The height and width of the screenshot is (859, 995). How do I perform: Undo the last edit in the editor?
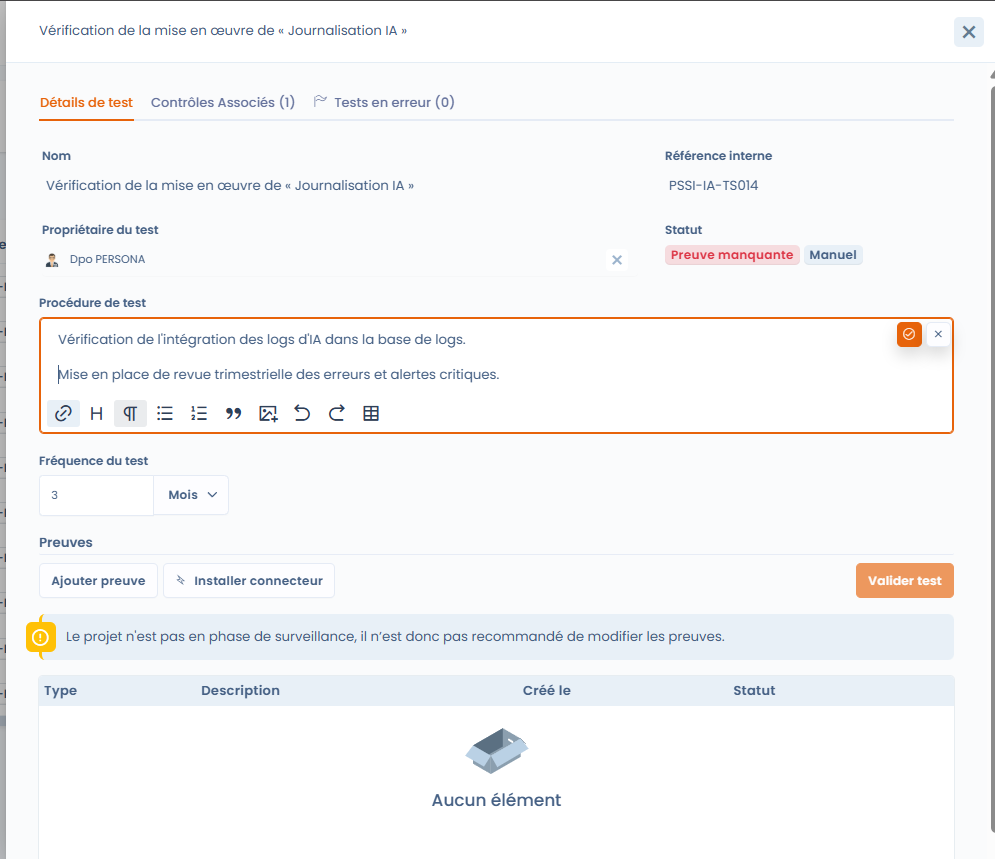302,414
